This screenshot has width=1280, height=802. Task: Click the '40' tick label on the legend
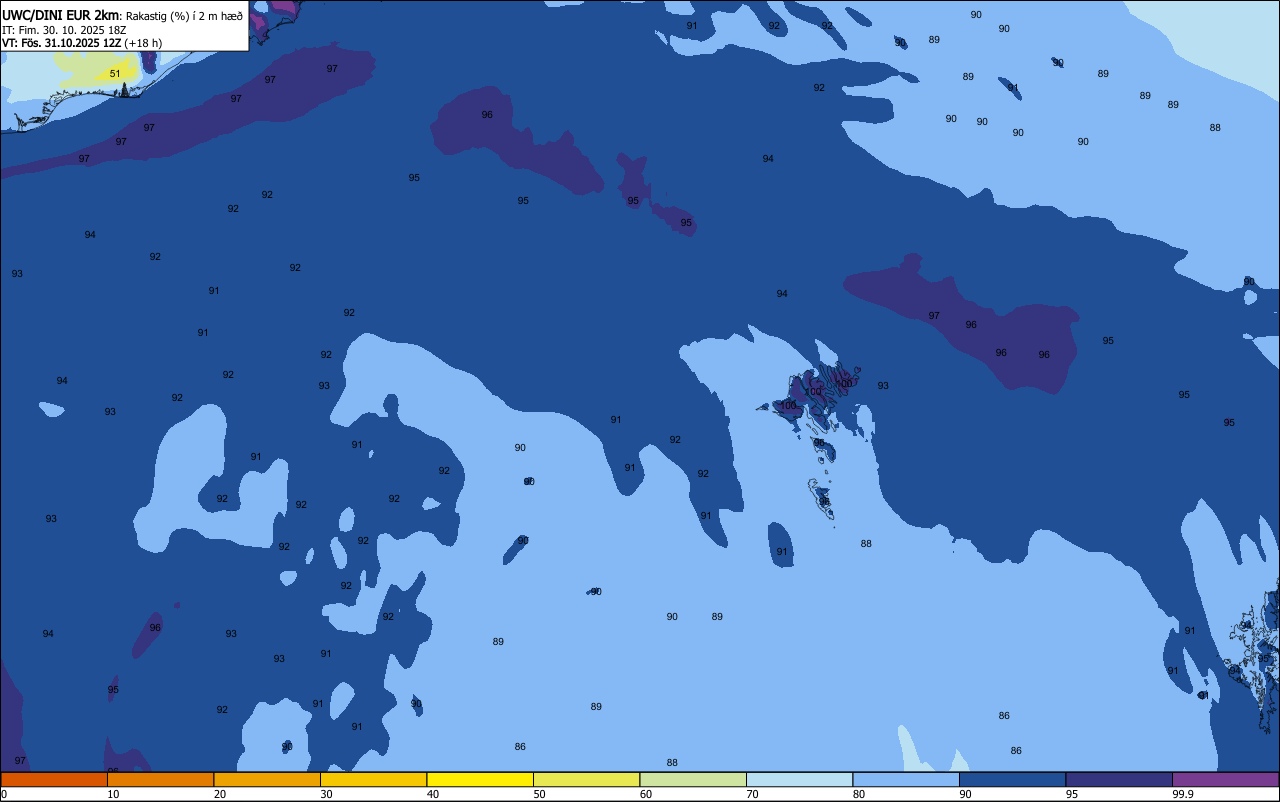coord(433,794)
